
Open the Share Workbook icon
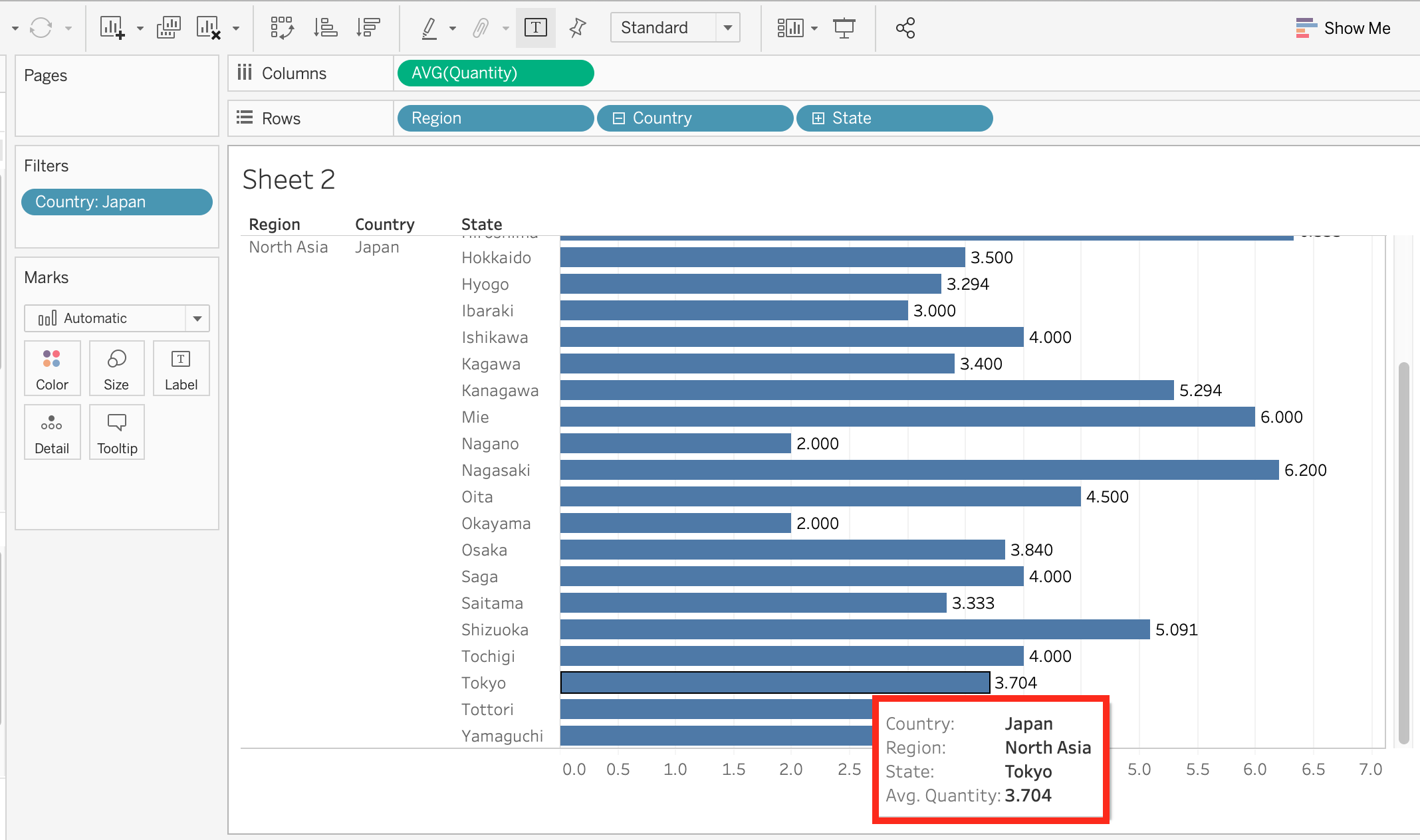pyautogui.click(x=905, y=28)
